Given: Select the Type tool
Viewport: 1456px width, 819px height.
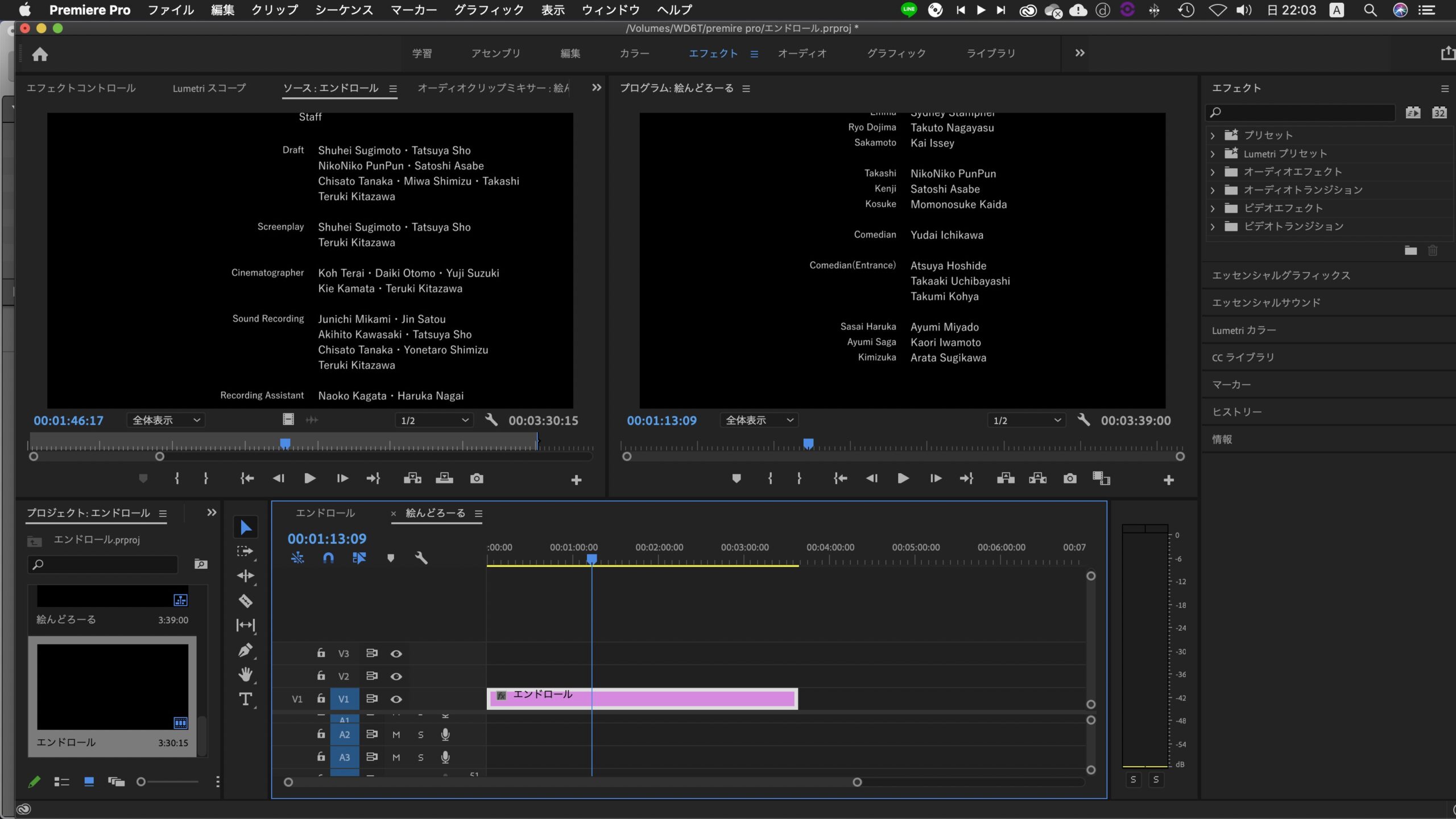Looking at the screenshot, I should point(245,699).
